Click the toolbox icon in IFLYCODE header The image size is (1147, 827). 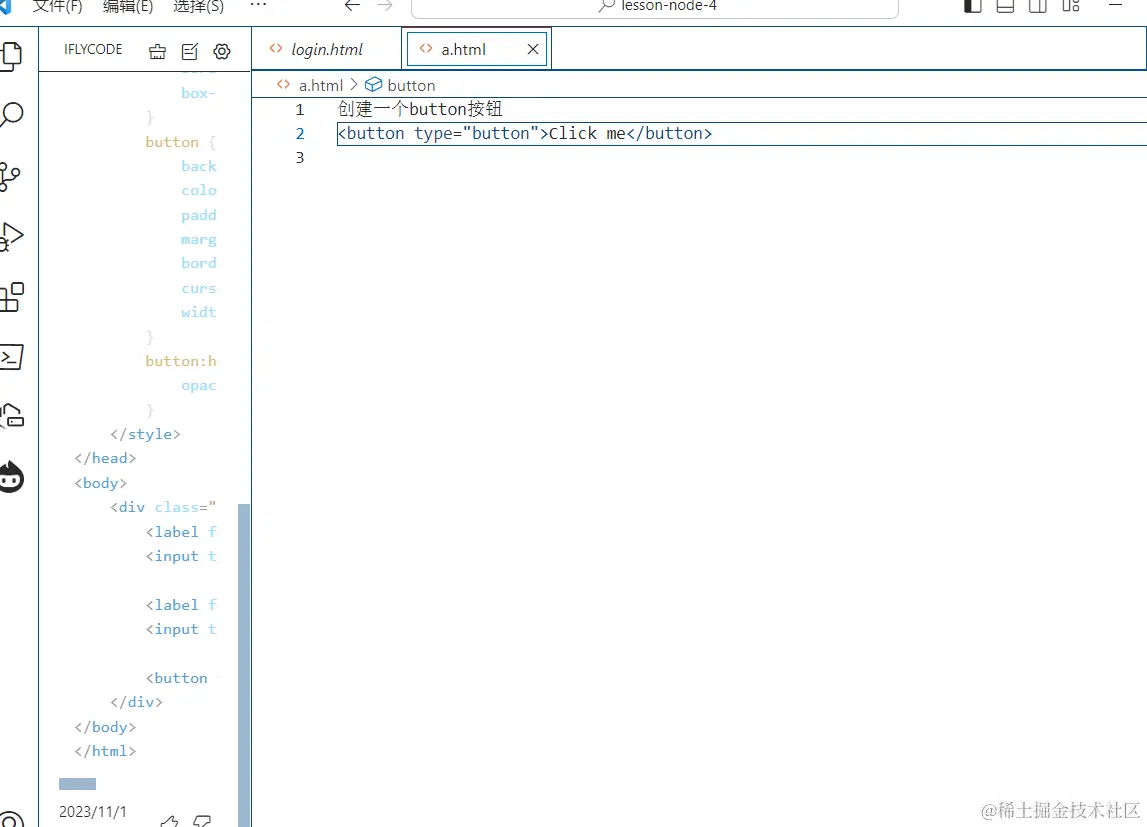click(157, 51)
